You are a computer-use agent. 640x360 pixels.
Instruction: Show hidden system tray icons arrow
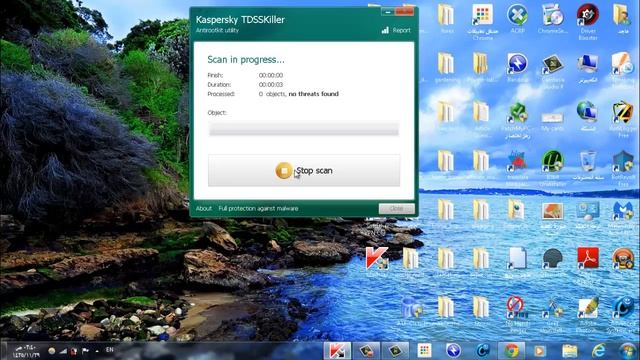pos(97,351)
